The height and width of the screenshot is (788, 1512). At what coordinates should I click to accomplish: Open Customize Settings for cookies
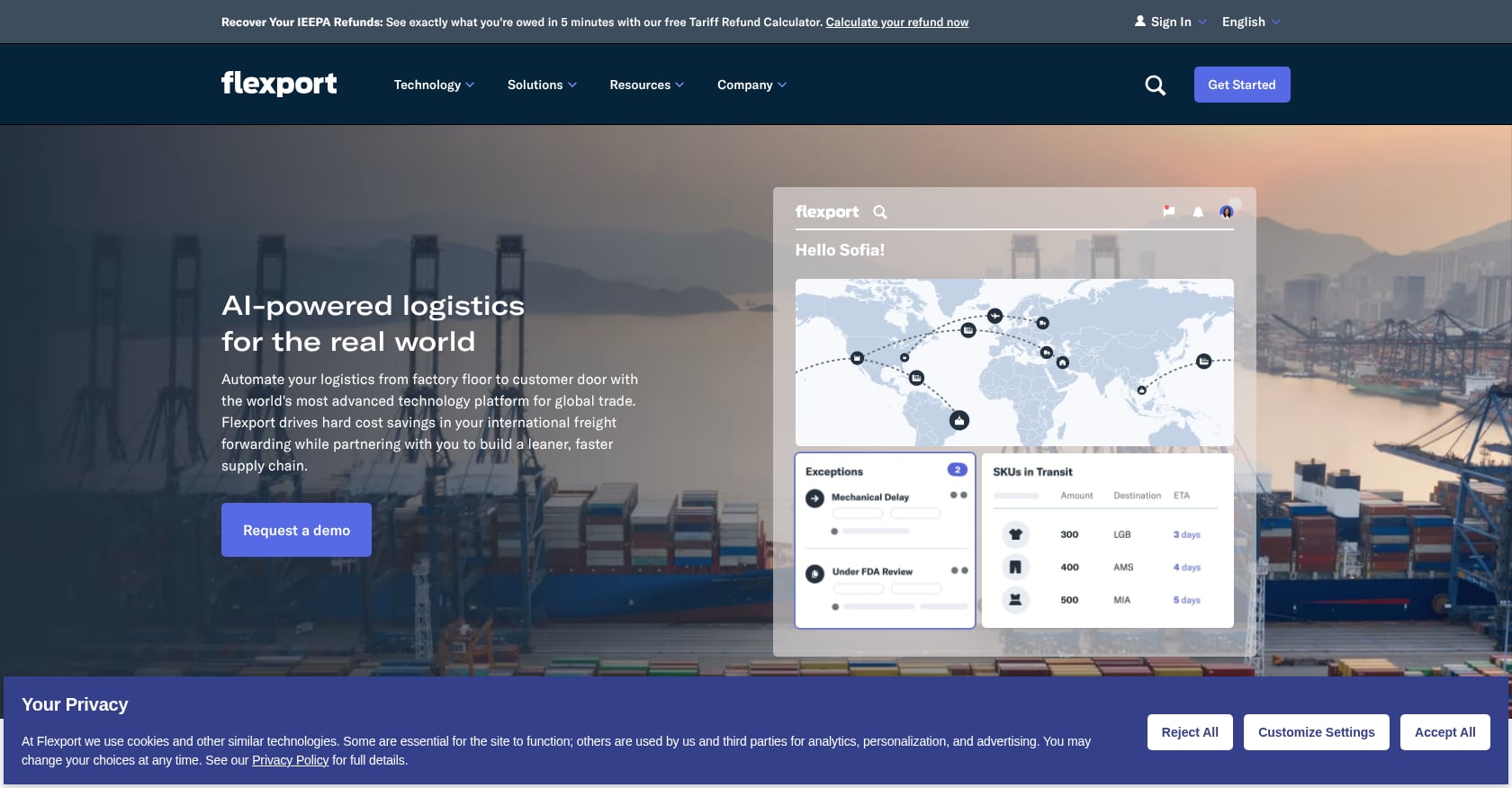coord(1317,732)
